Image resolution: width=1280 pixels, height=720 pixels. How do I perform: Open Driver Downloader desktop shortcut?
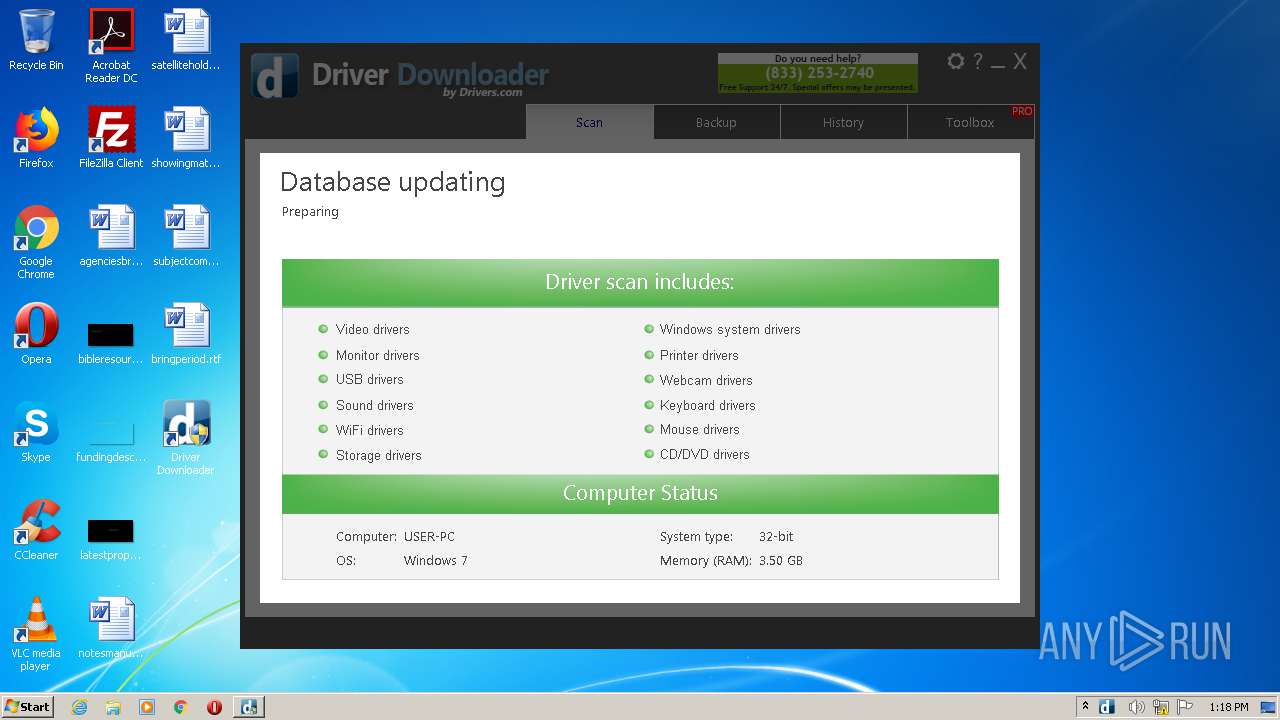tap(186, 438)
